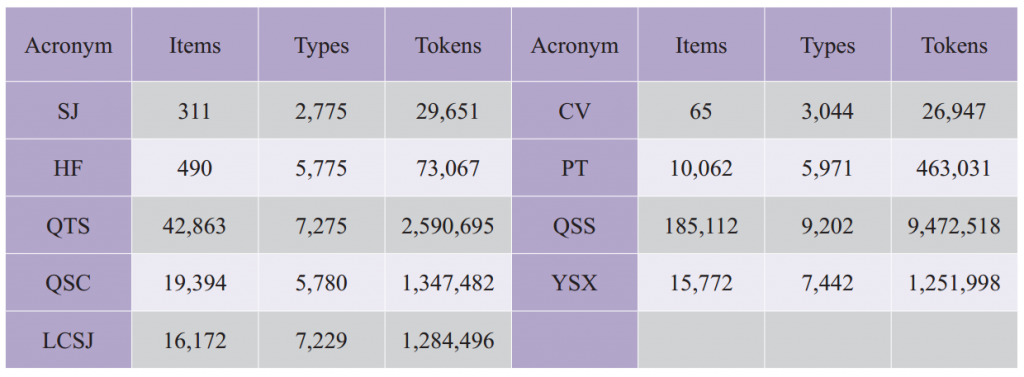This screenshot has width=1024, height=377.
Task: Click the SJ acronym cell
Action: pos(69,111)
